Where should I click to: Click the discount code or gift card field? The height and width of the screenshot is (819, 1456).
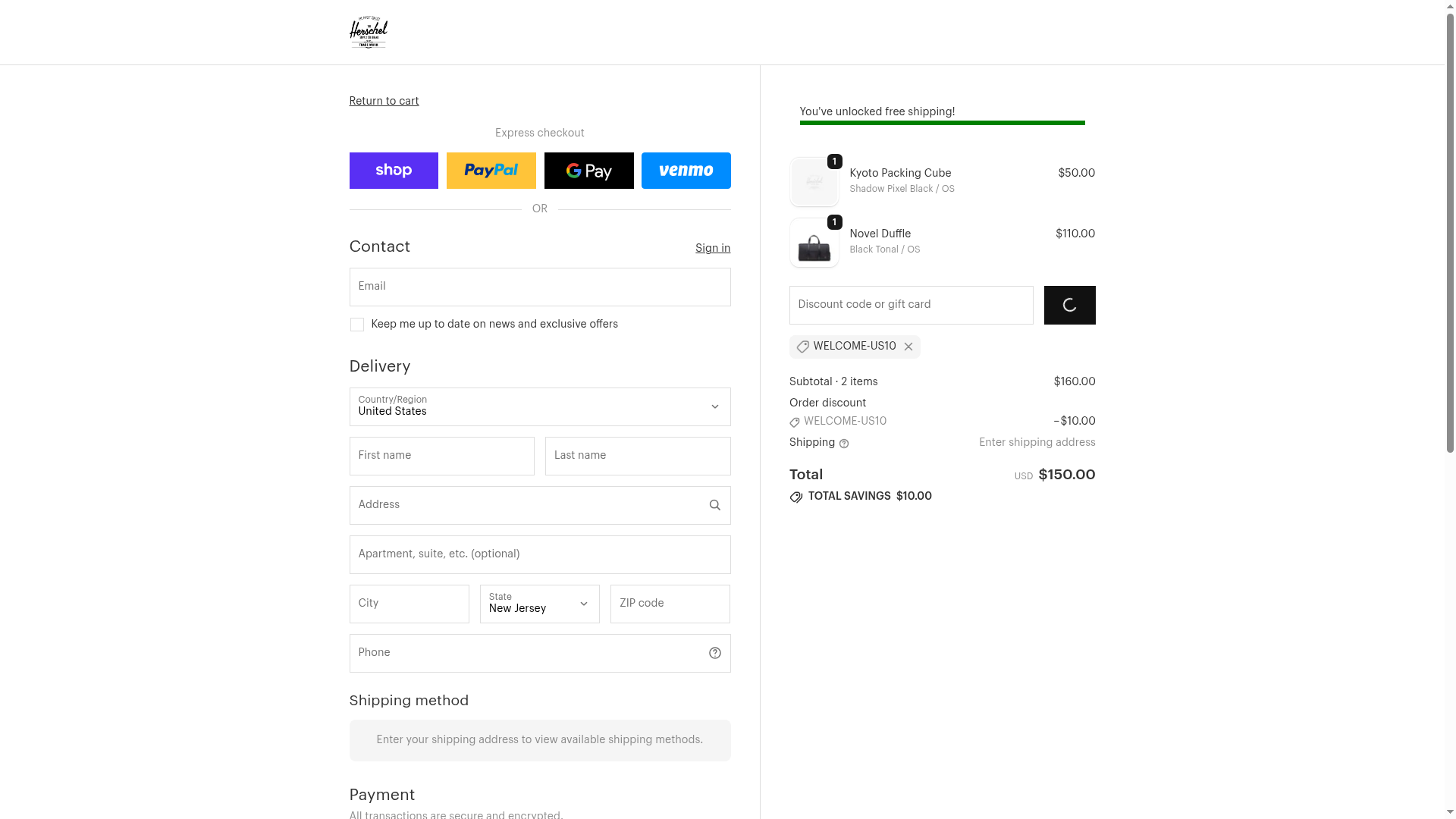pos(910,305)
